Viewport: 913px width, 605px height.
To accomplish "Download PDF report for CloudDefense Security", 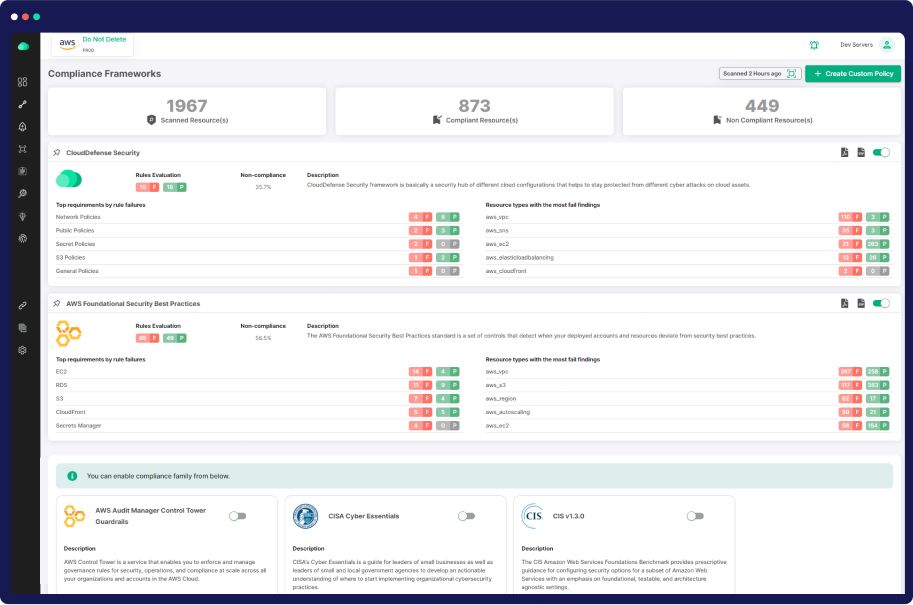I will 845,153.
